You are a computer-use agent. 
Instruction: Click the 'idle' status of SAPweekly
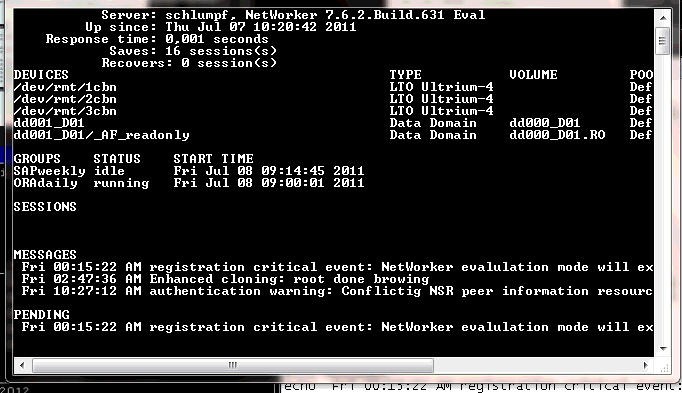tap(109, 171)
